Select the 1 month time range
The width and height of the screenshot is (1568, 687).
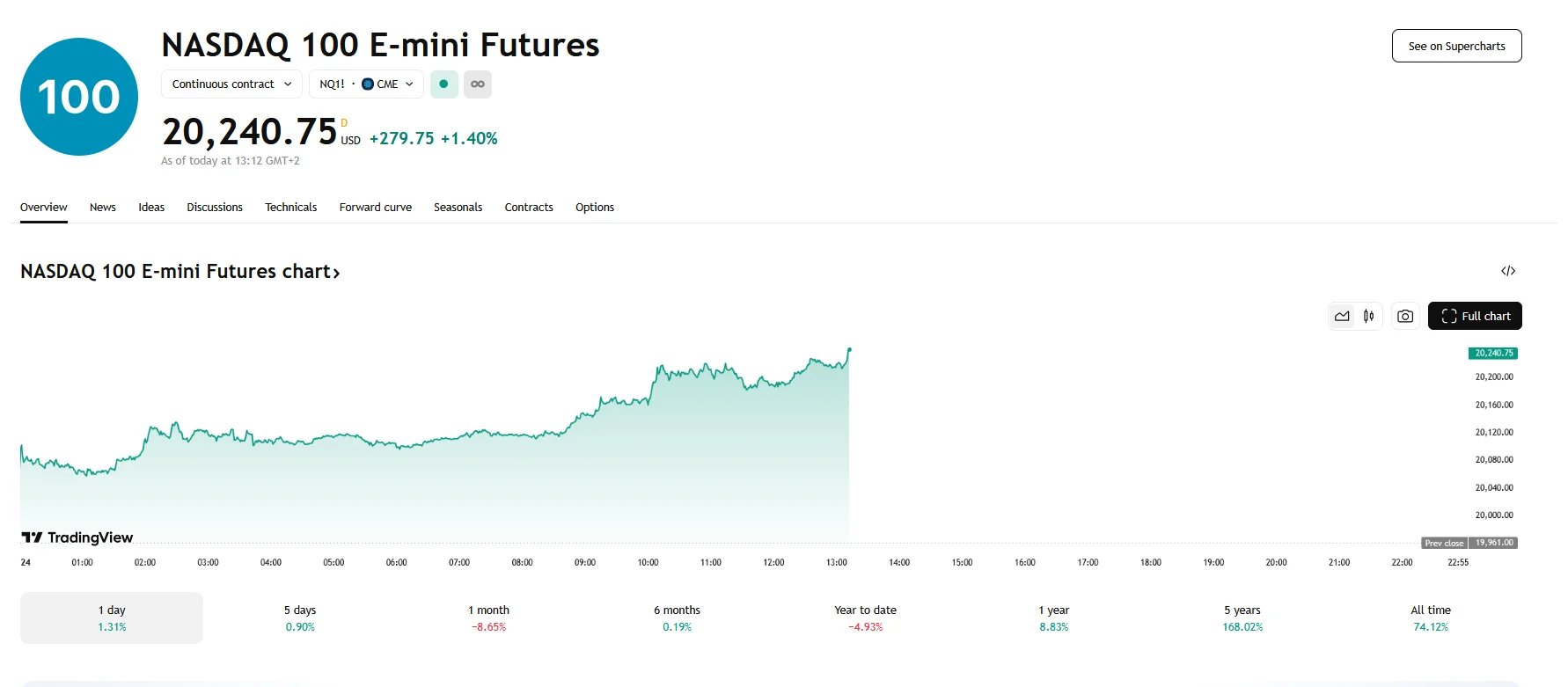(x=488, y=618)
